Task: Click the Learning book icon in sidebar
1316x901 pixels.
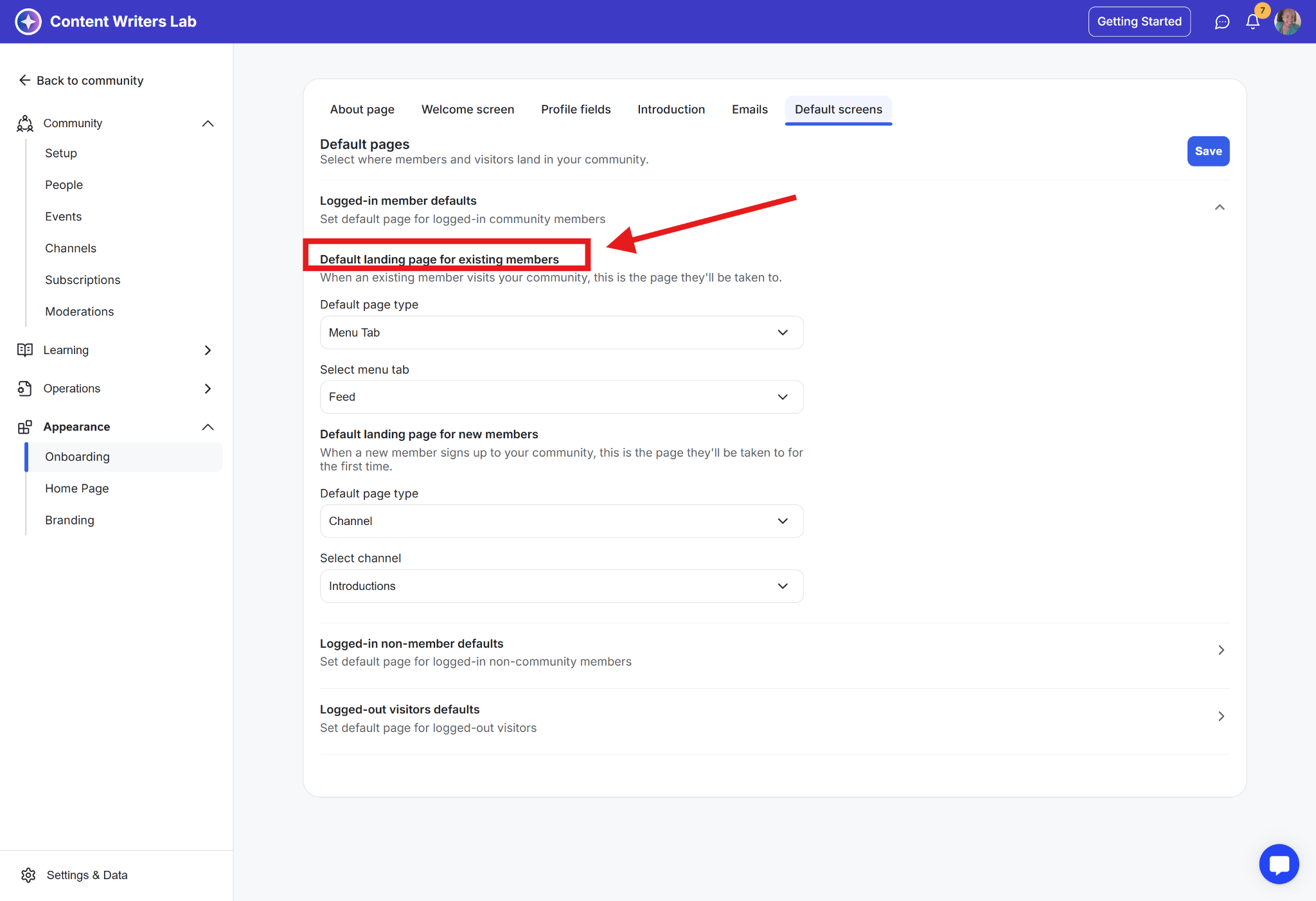Action: [25, 350]
